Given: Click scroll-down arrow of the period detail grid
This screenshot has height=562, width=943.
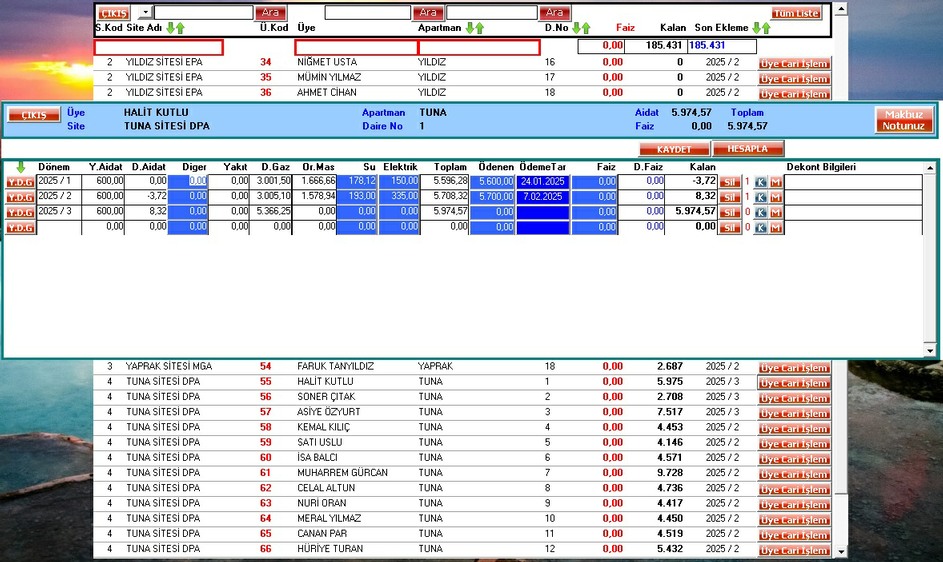Looking at the screenshot, I should coord(931,350).
